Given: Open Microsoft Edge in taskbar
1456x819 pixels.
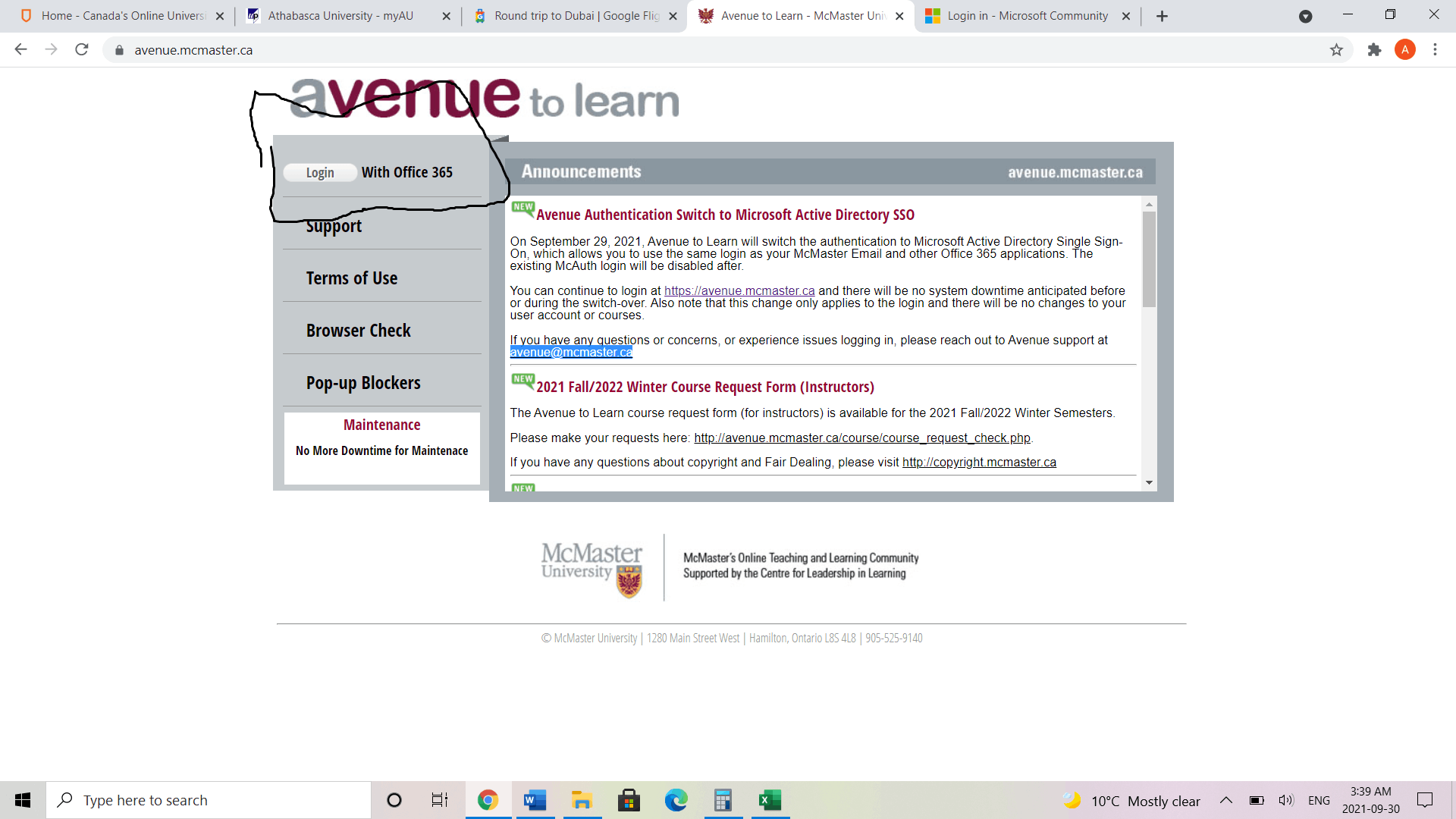Looking at the screenshot, I should pos(676,800).
